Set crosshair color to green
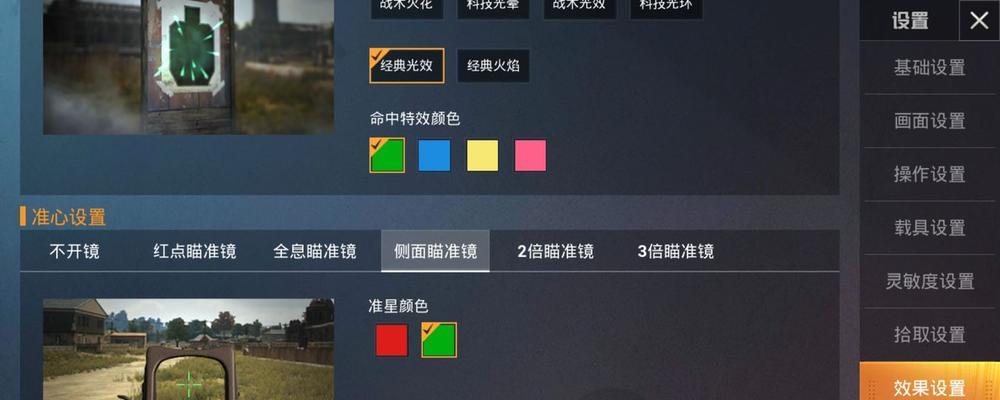Image resolution: width=1000 pixels, height=400 pixels. pyautogui.click(x=439, y=339)
